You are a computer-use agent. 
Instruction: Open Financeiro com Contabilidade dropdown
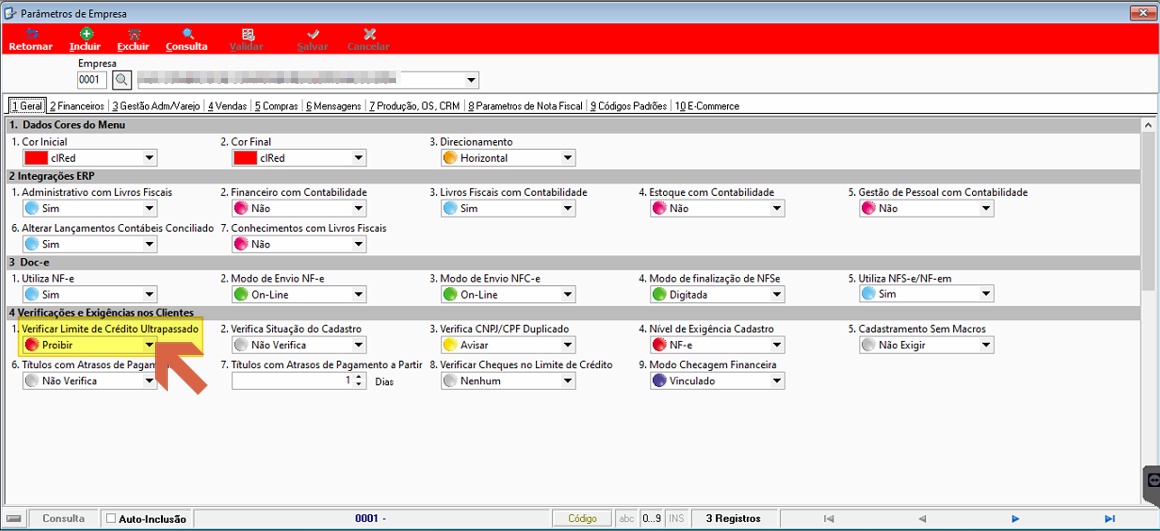[358, 209]
